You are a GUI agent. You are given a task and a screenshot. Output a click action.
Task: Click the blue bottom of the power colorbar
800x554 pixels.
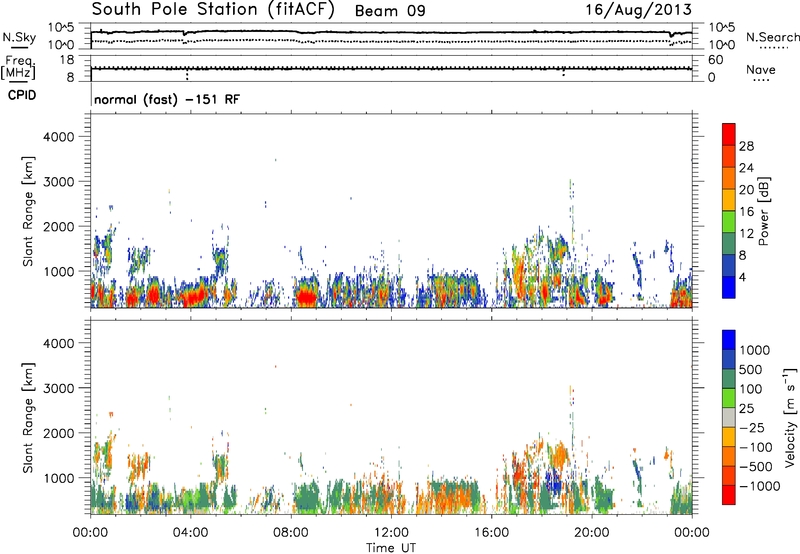pos(729,288)
